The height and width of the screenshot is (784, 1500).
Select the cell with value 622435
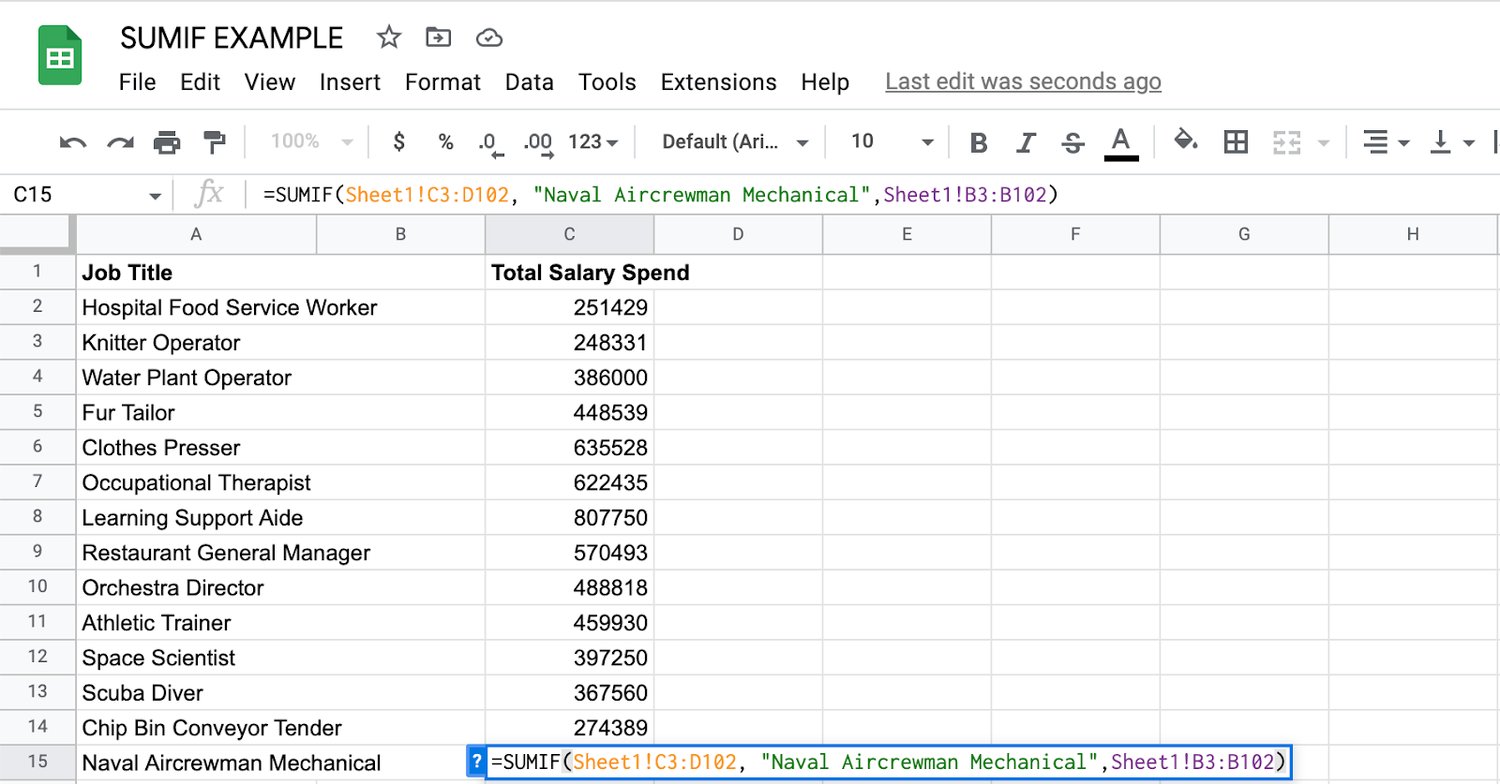point(569,482)
